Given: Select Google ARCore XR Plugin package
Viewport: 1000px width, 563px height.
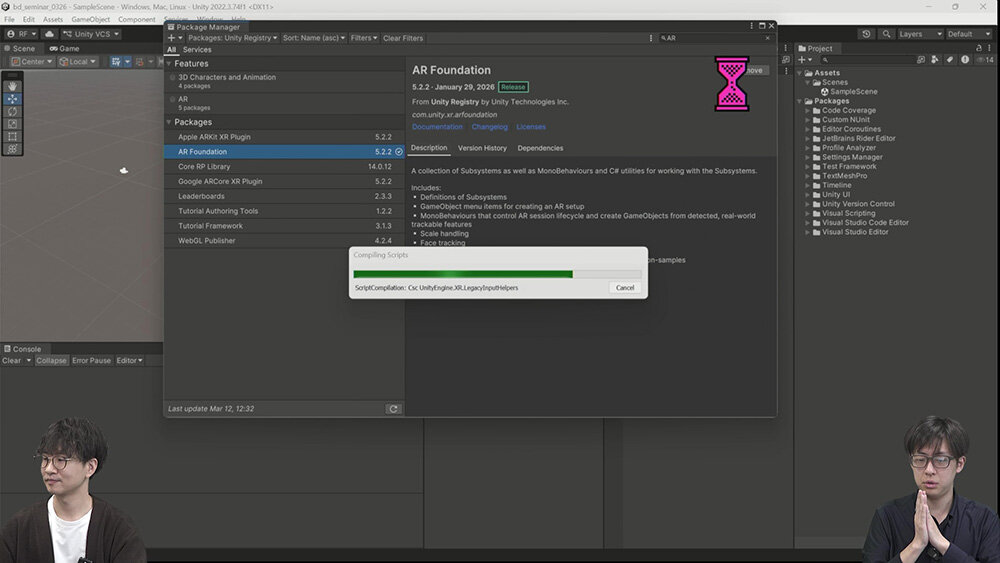Looking at the screenshot, I should [220, 181].
